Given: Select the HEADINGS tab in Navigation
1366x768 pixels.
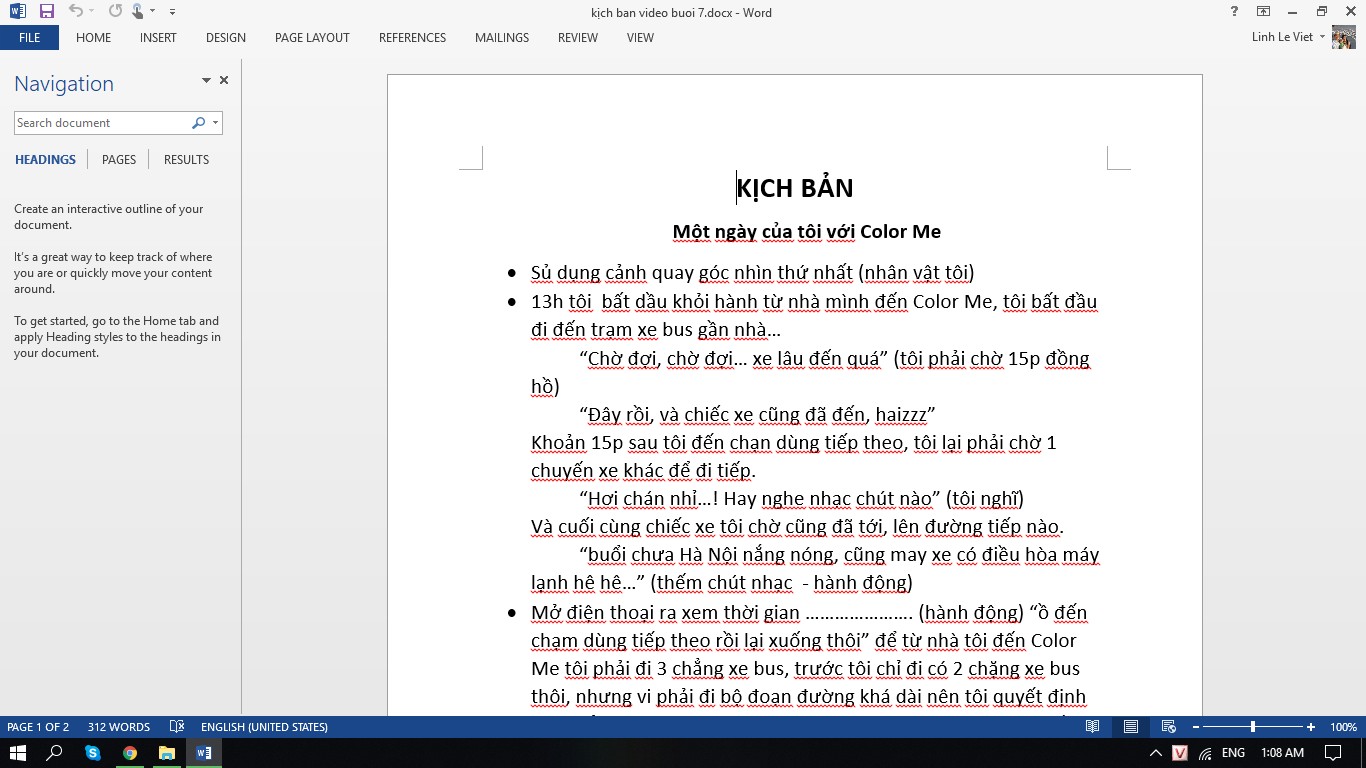Looking at the screenshot, I should pyautogui.click(x=45, y=160).
